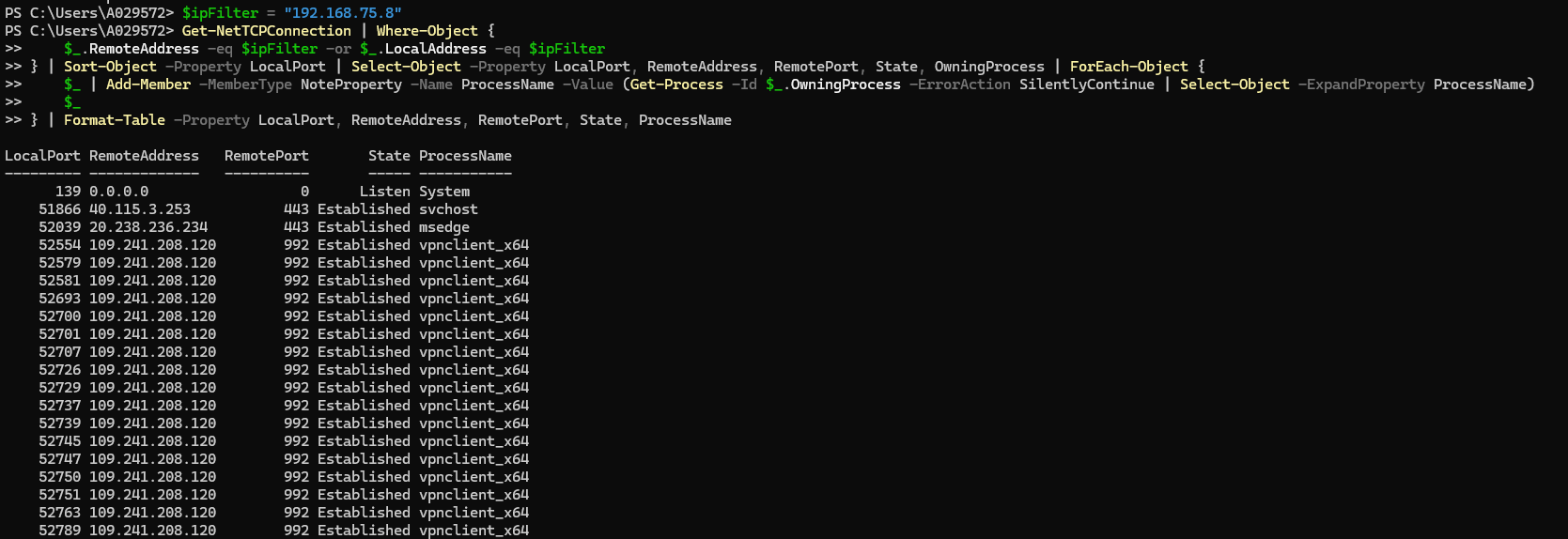Image resolution: width=1568 pixels, height=539 pixels.
Task: Click the "192.168.75.8" IP string
Action: (x=342, y=13)
